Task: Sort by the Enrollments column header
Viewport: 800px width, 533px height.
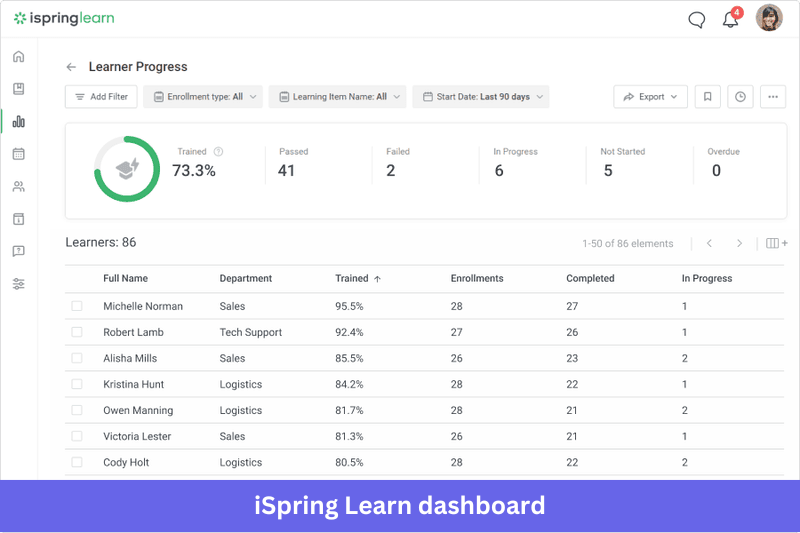Action: pos(477,278)
